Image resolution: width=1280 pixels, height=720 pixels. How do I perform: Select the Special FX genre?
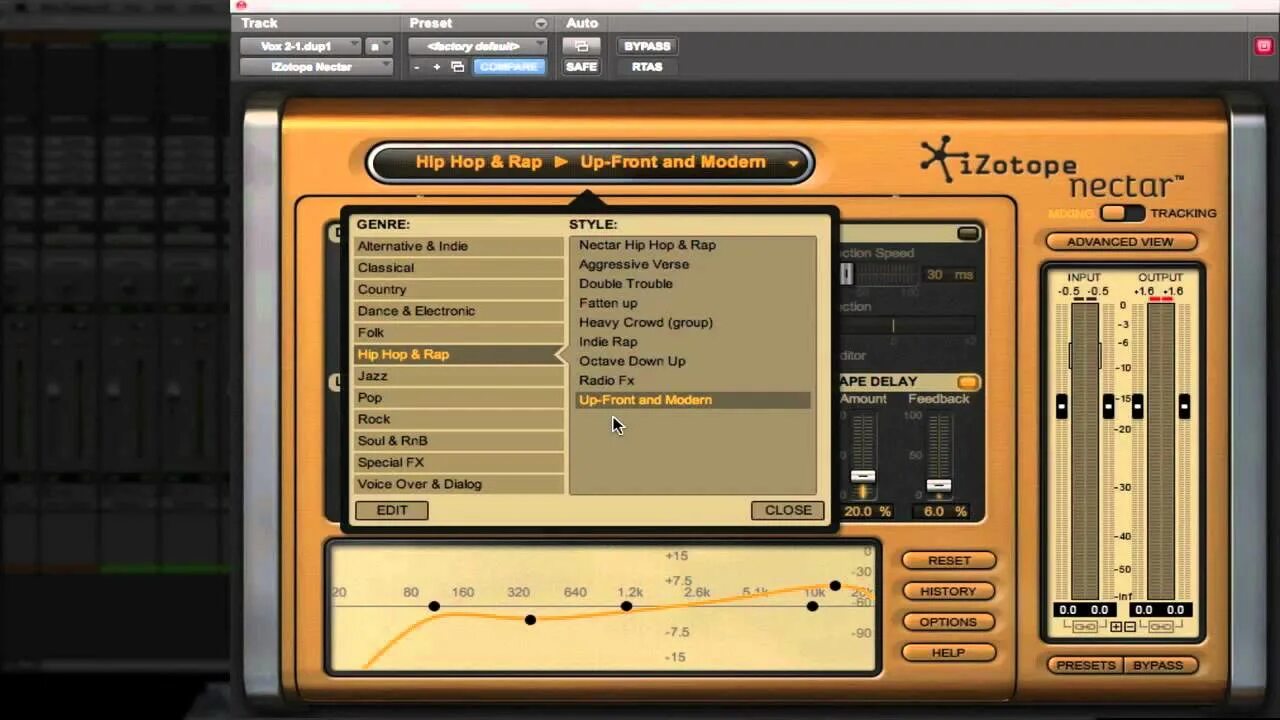(459, 463)
